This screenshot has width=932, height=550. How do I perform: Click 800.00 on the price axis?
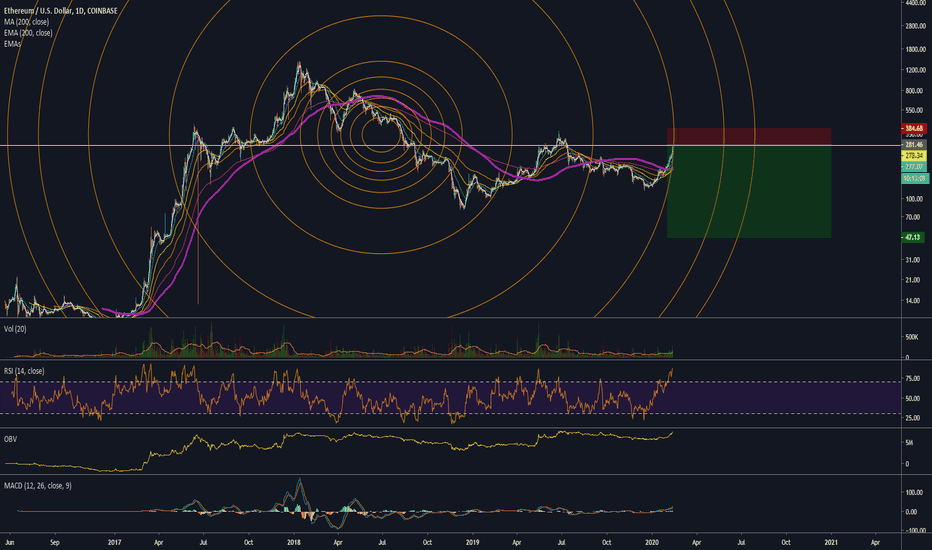[914, 91]
